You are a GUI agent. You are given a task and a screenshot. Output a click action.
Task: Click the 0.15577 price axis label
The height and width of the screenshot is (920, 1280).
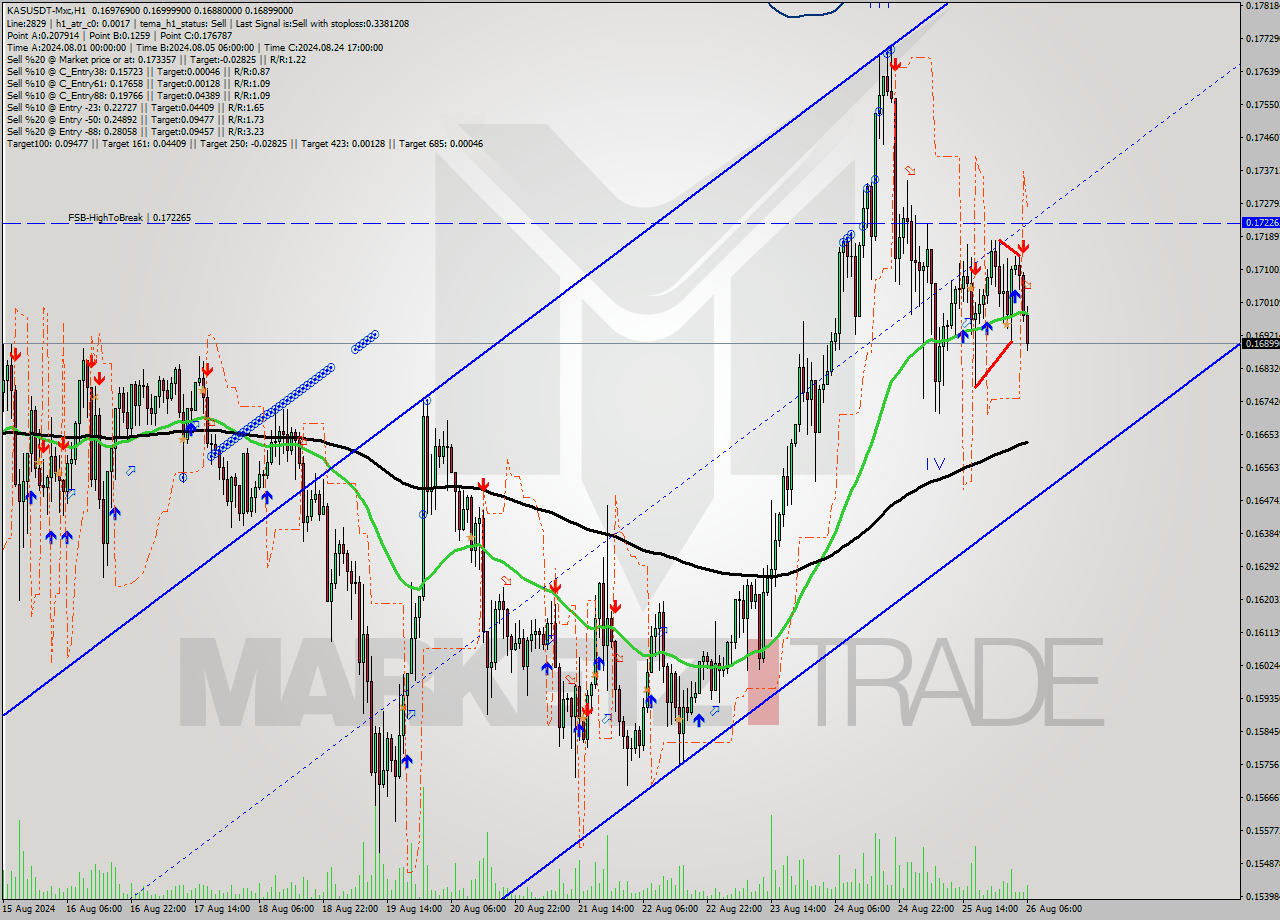(1263, 831)
